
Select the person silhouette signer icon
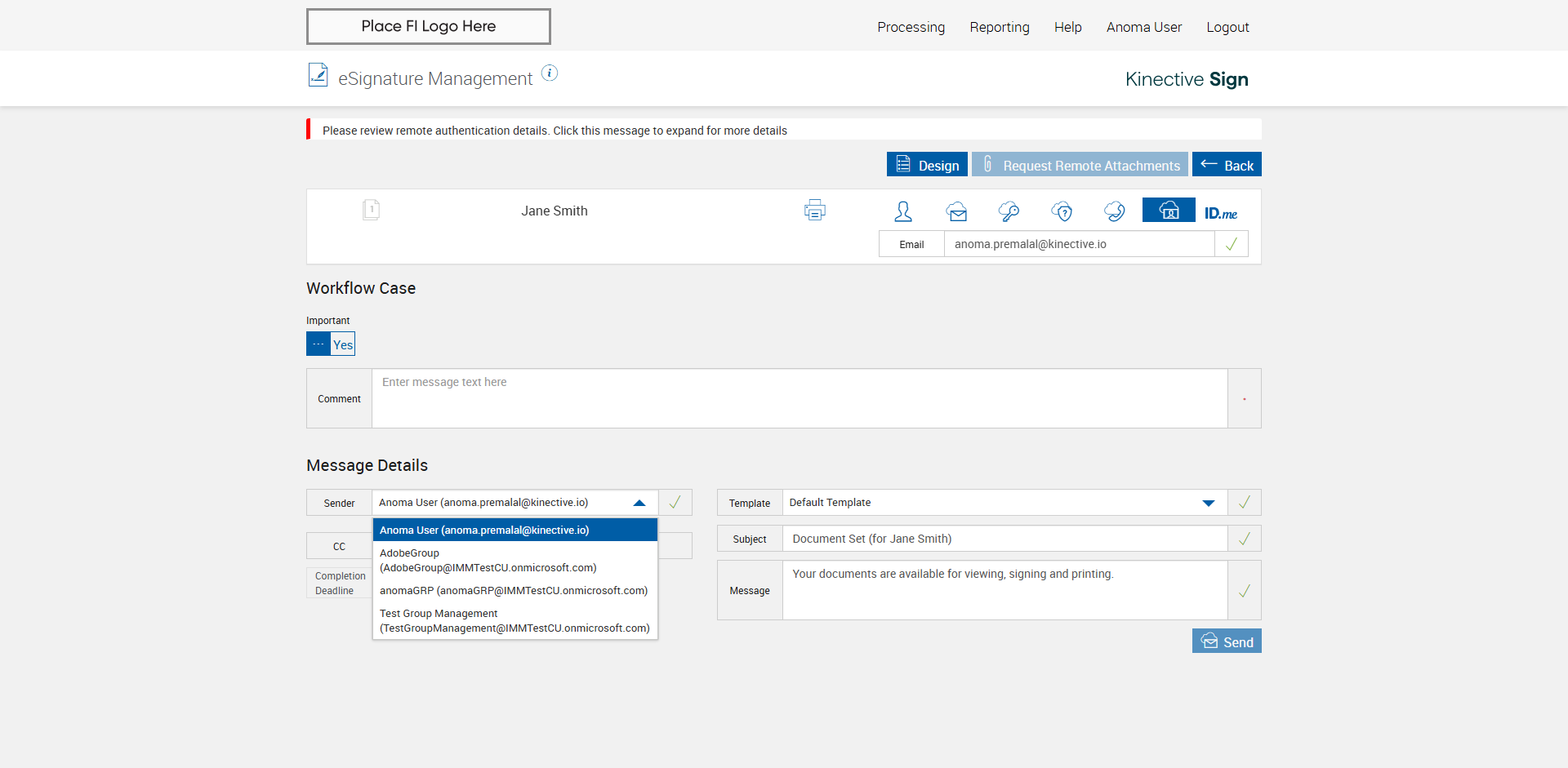902,211
